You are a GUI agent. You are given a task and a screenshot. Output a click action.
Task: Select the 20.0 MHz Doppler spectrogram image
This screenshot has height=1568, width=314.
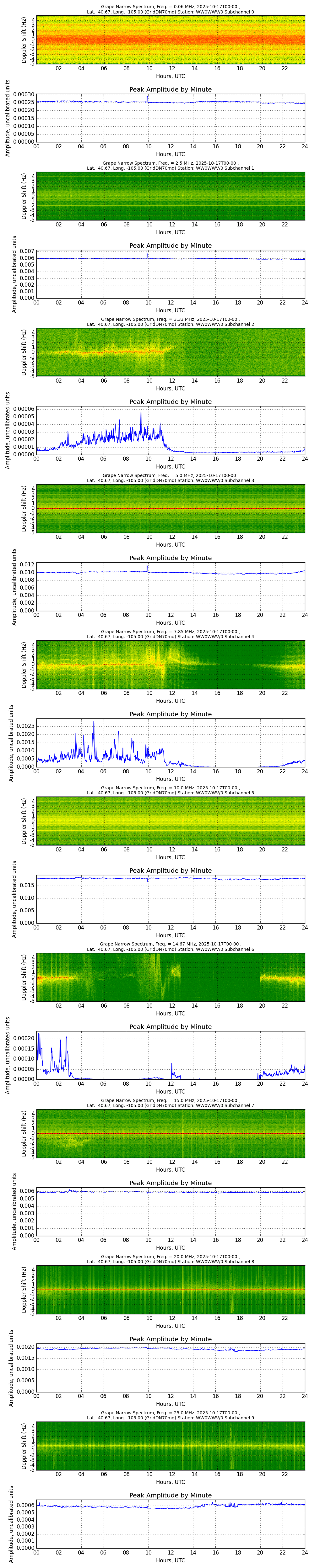170,1290
